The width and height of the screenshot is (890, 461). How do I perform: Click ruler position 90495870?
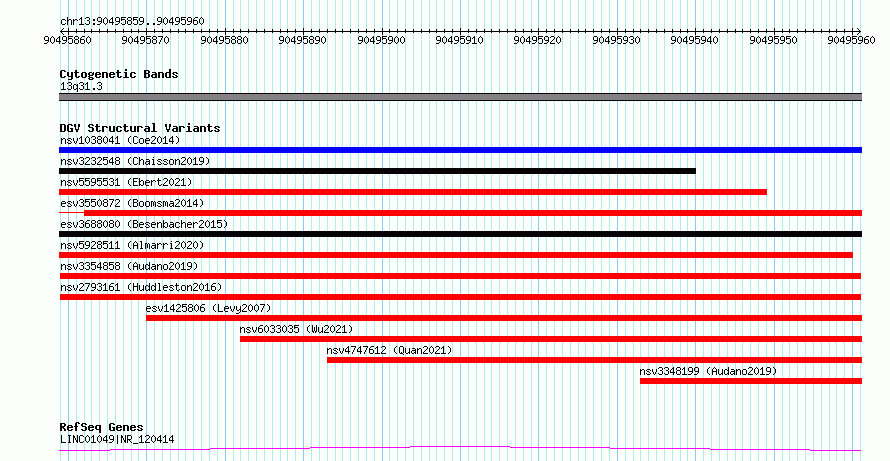click(146, 40)
